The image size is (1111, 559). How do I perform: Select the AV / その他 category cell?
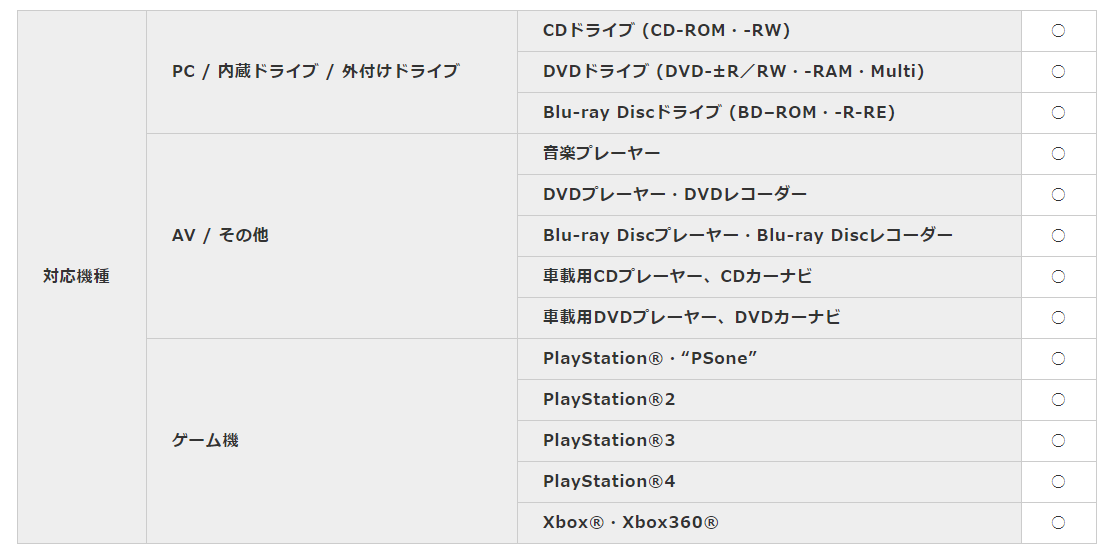332,236
